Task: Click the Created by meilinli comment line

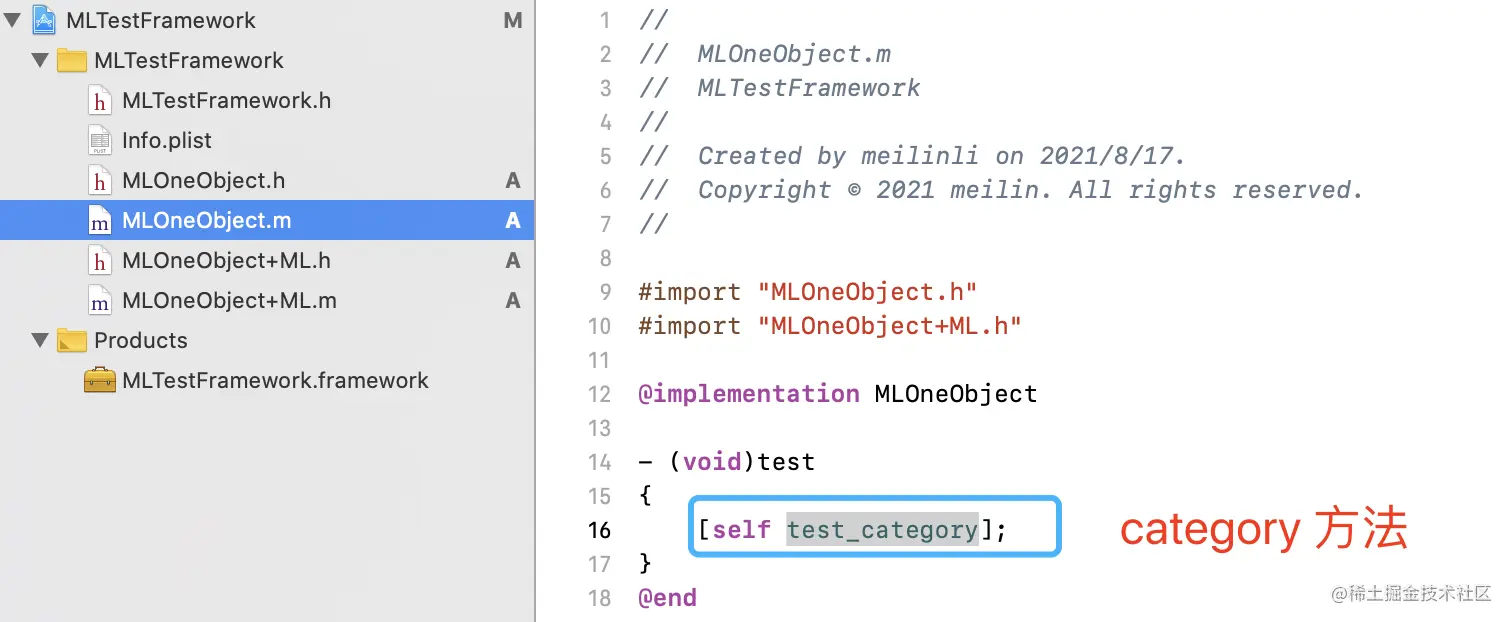Action: click(912, 155)
